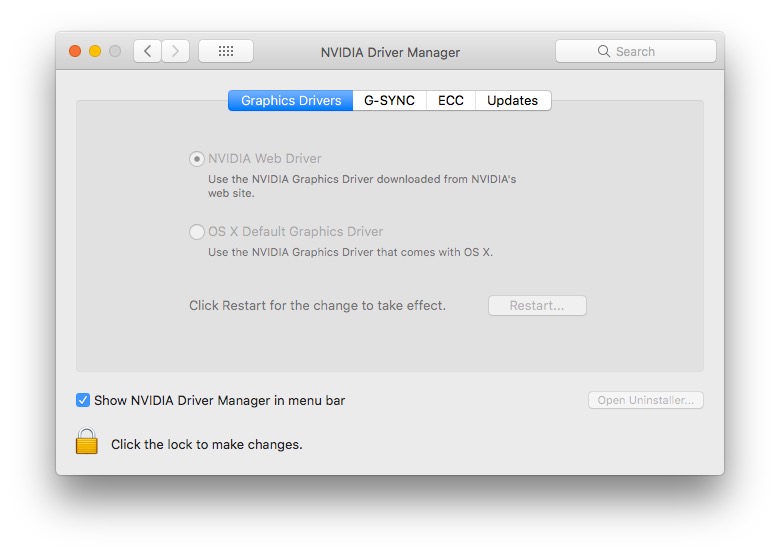Open the G-SYNC tab
The width and height of the screenshot is (780, 555).
[390, 100]
